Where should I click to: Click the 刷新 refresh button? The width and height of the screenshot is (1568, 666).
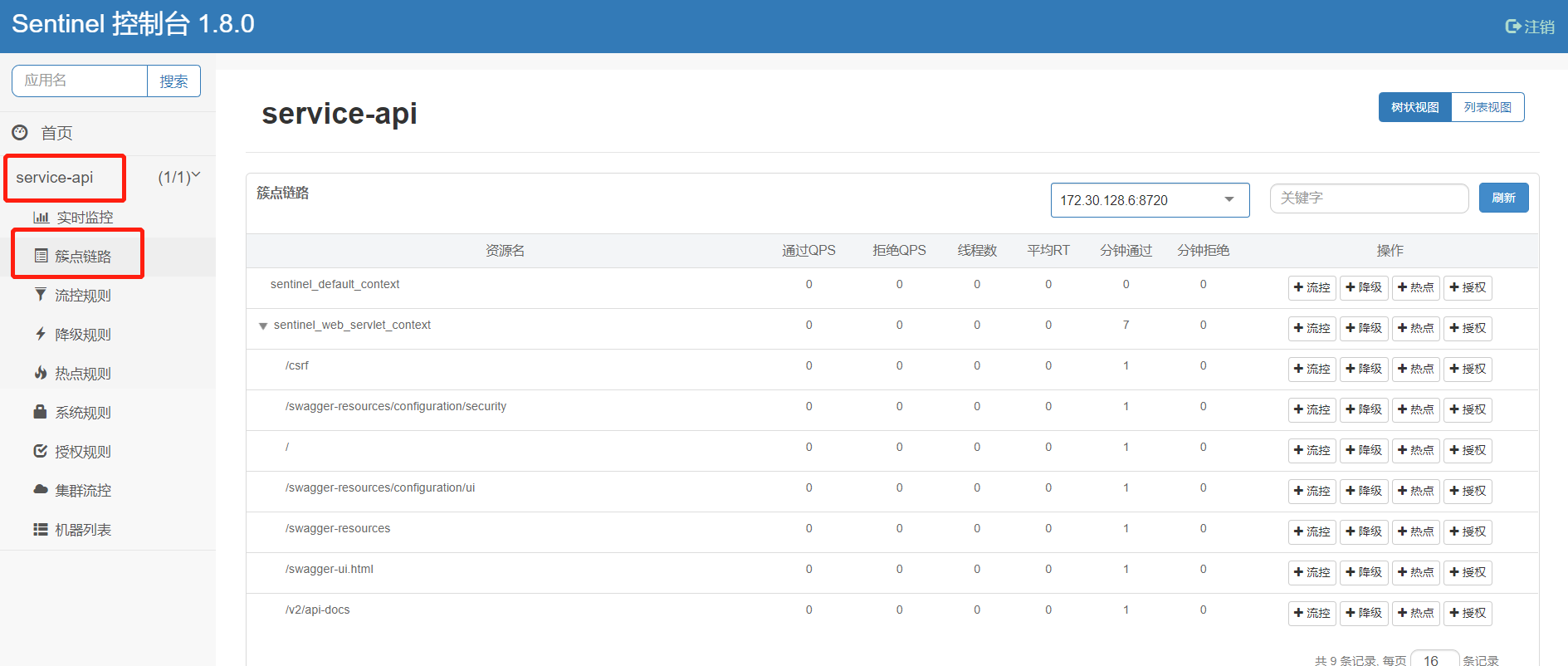[x=1503, y=198]
